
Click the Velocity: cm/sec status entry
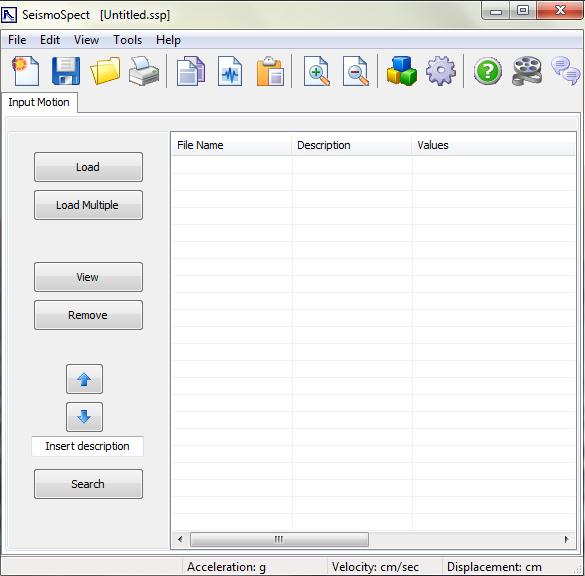pos(375,567)
